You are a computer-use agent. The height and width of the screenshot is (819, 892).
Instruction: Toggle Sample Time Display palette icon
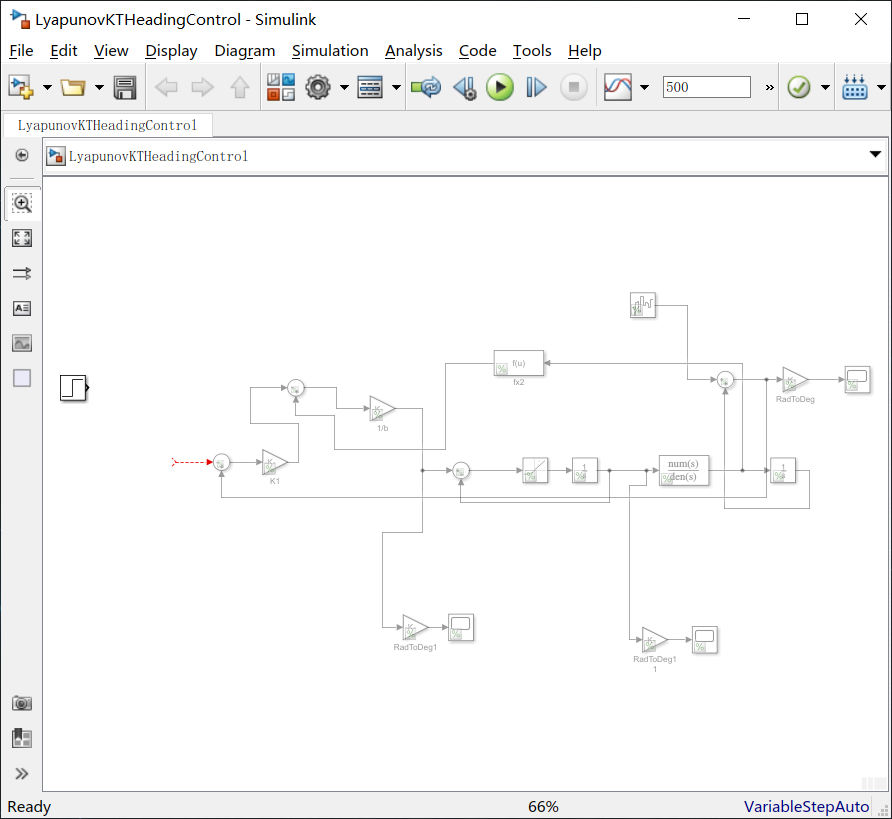pyautogui.click(x=22, y=274)
